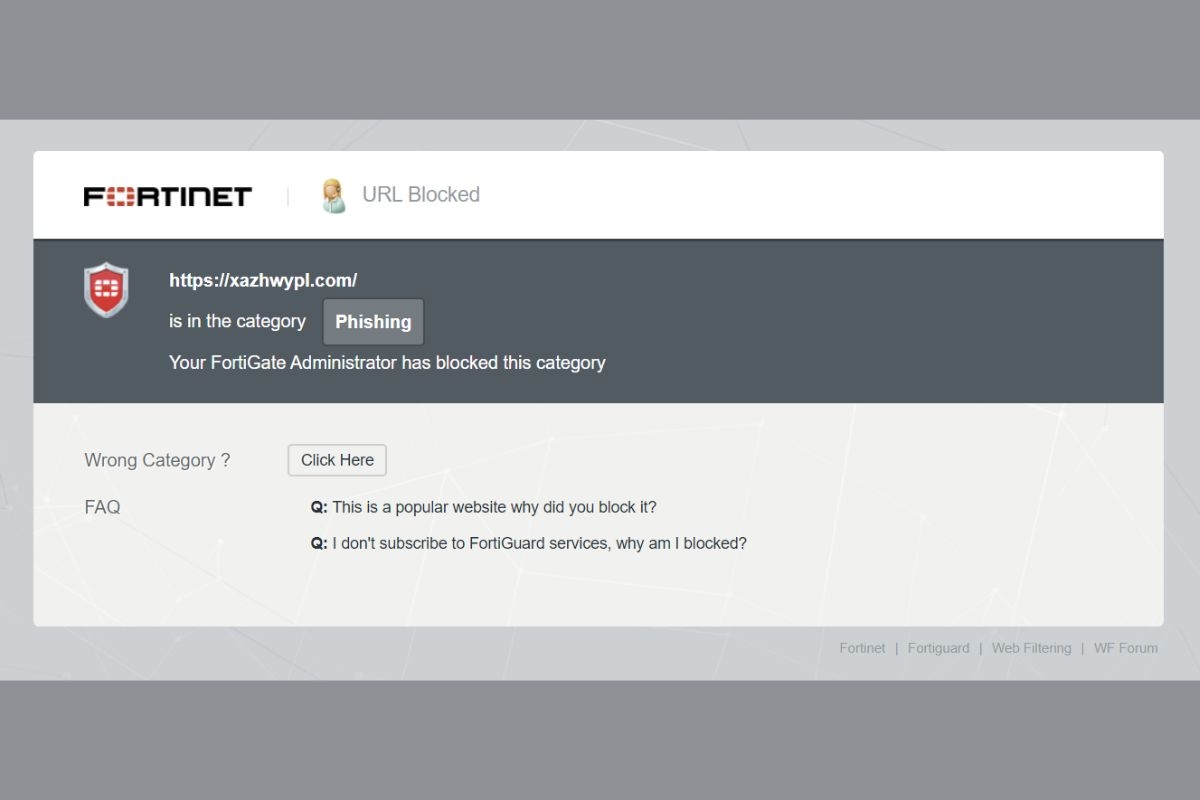Click the Q: marker before FortiGuard question
This screenshot has width=1200, height=800.
pyautogui.click(x=319, y=544)
